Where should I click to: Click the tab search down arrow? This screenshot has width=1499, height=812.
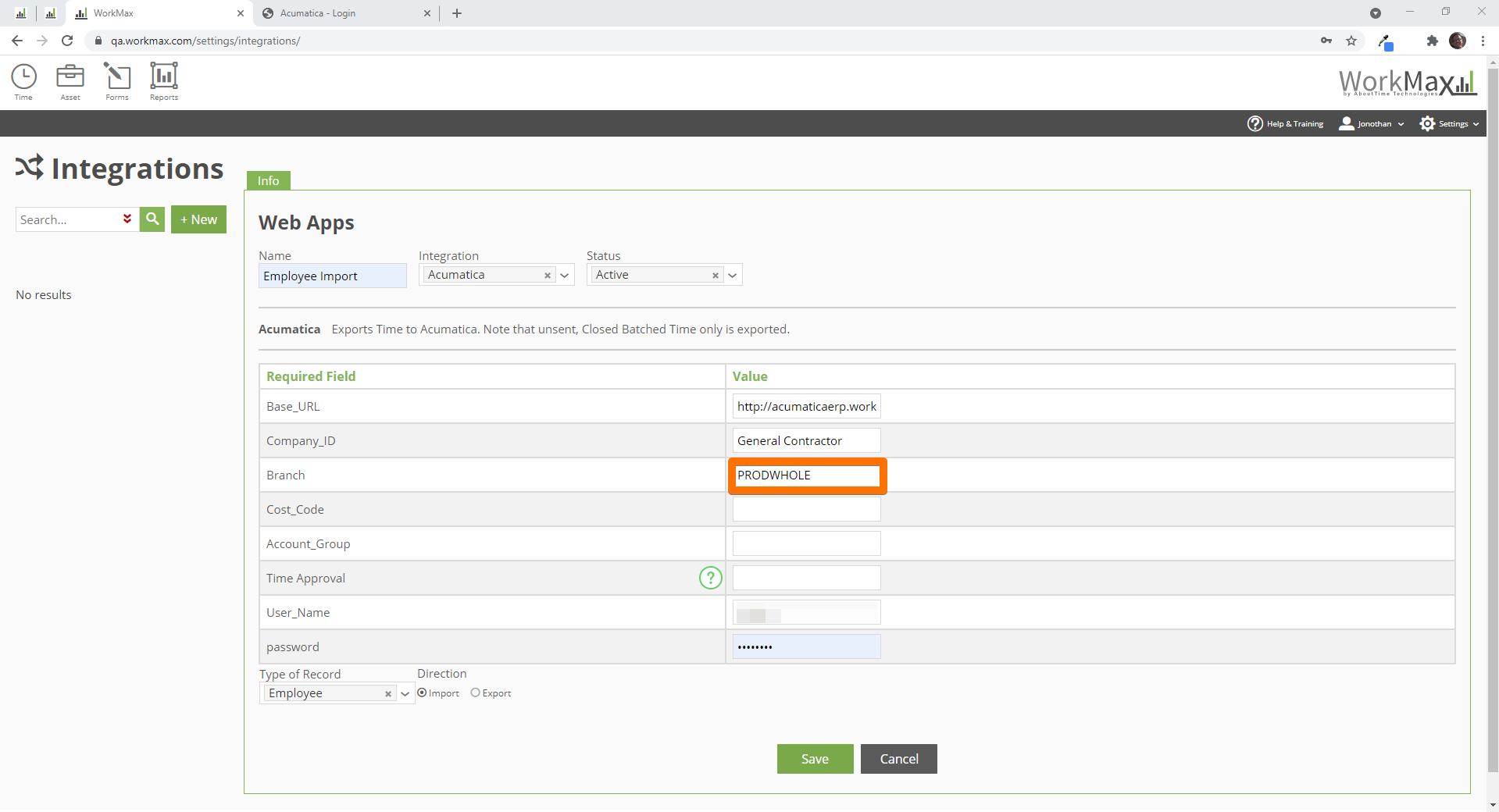click(1376, 13)
